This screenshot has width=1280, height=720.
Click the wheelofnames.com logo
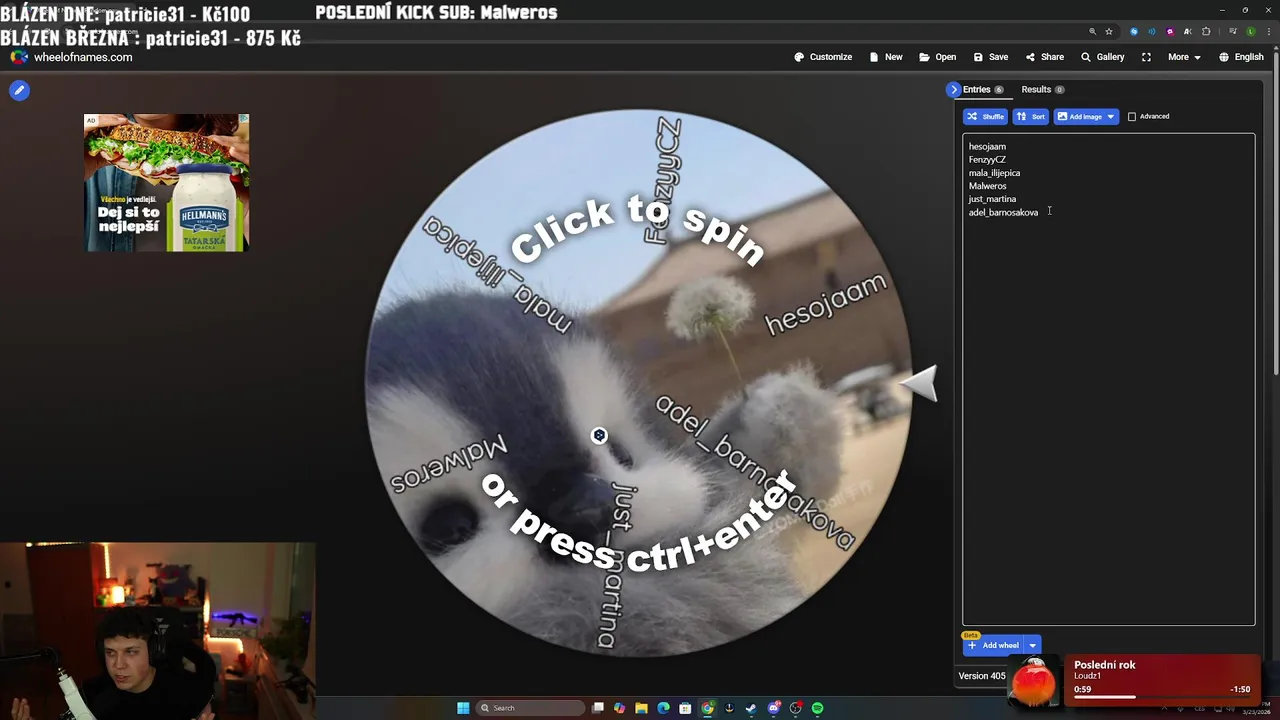tap(71, 58)
